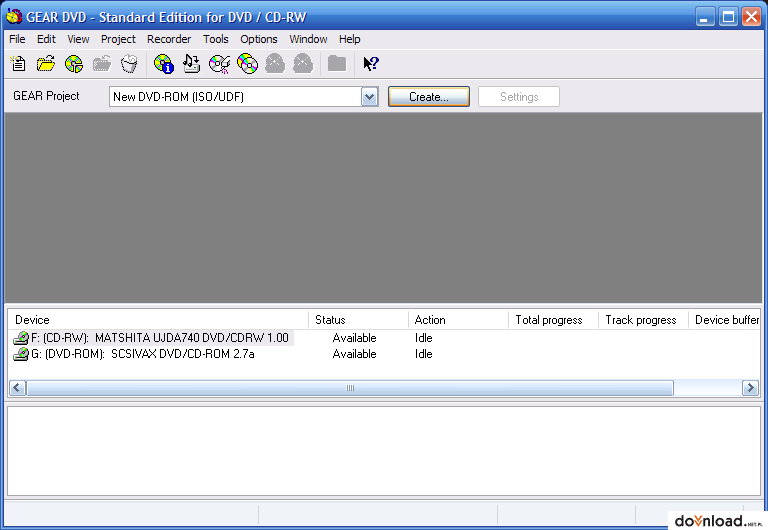This screenshot has width=768, height=530.
Task: Click the disabled Settings button
Action: coord(519,97)
